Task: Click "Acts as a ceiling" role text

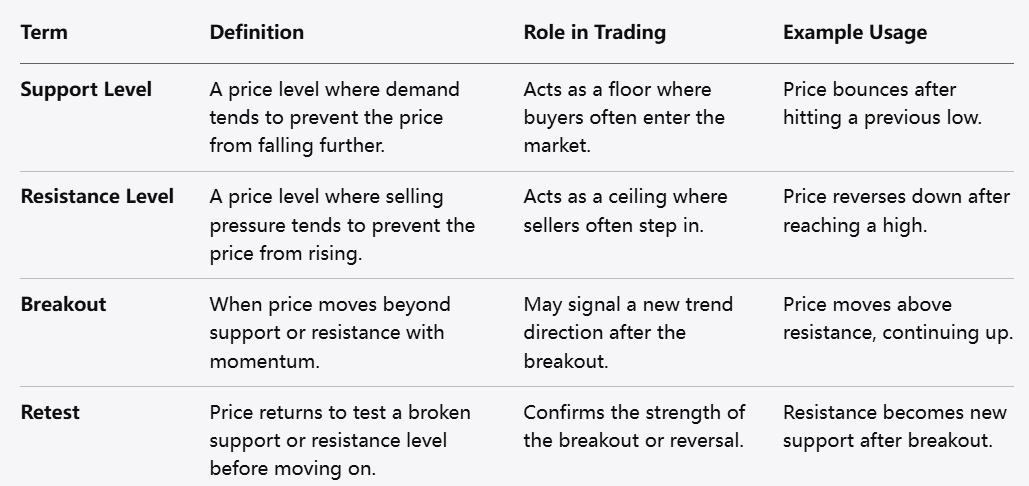Action: pos(625,210)
